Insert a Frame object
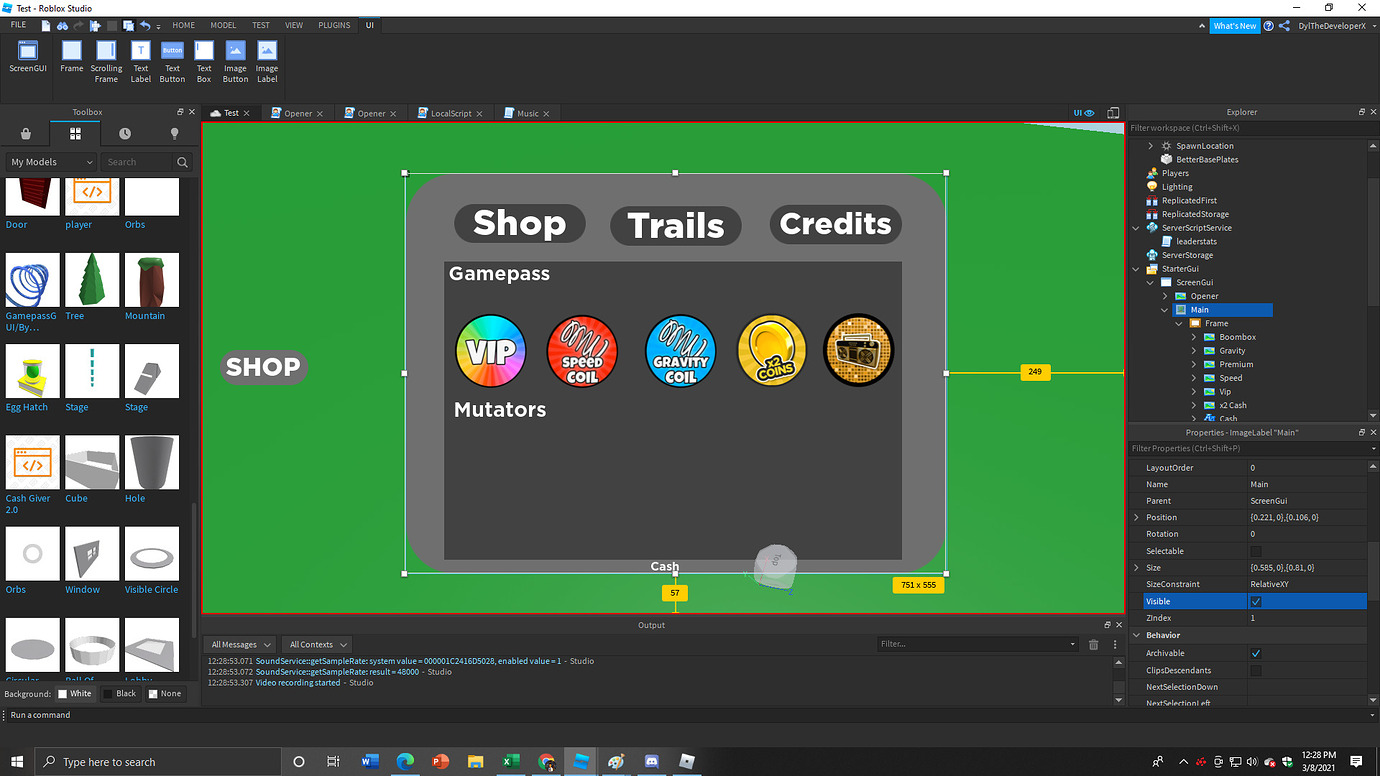The height and width of the screenshot is (776, 1380). [71, 55]
